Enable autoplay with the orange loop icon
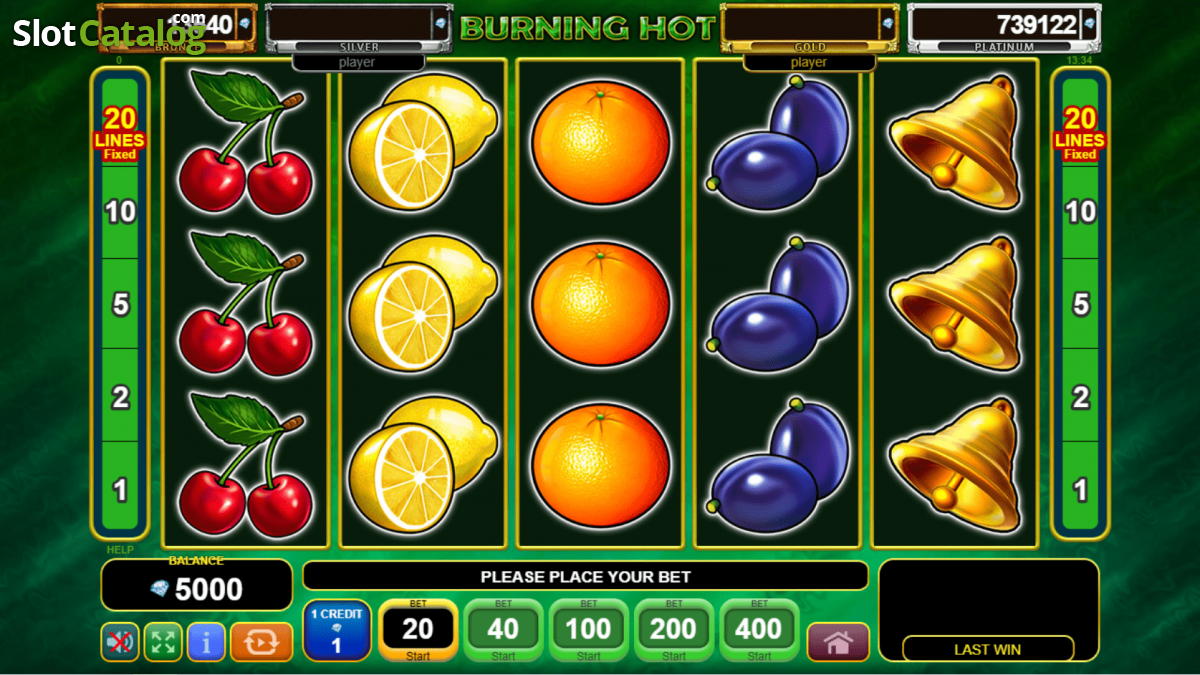Image resolution: width=1200 pixels, height=675 pixels. (261, 642)
